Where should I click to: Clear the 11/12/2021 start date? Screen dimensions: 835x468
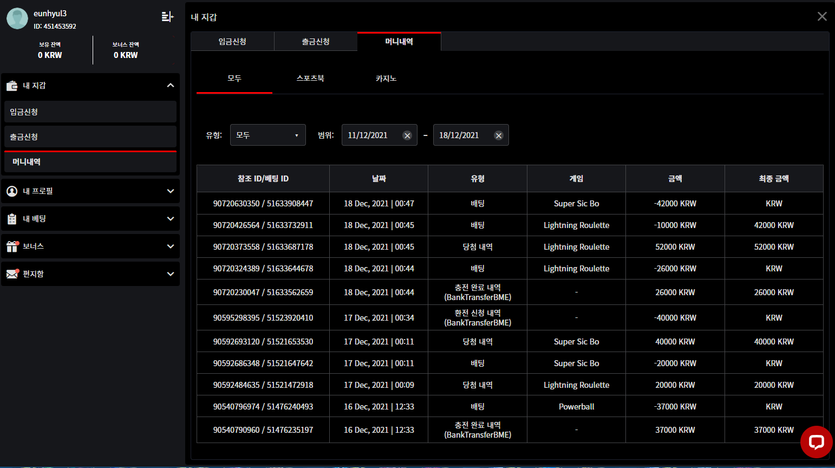coord(407,136)
